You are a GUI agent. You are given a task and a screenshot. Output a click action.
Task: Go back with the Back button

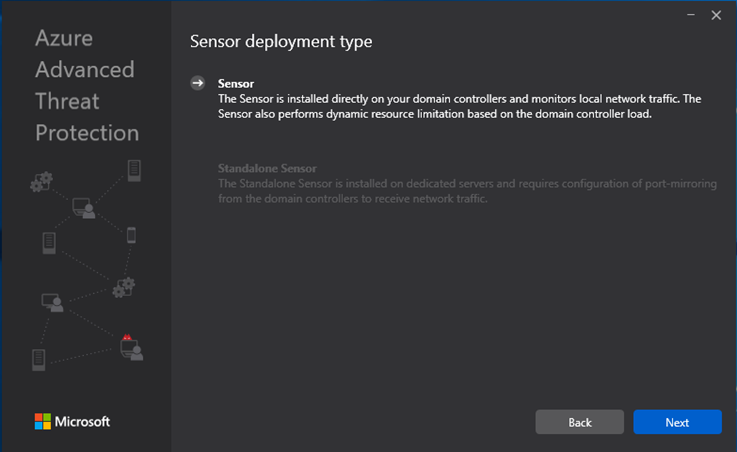coord(580,422)
